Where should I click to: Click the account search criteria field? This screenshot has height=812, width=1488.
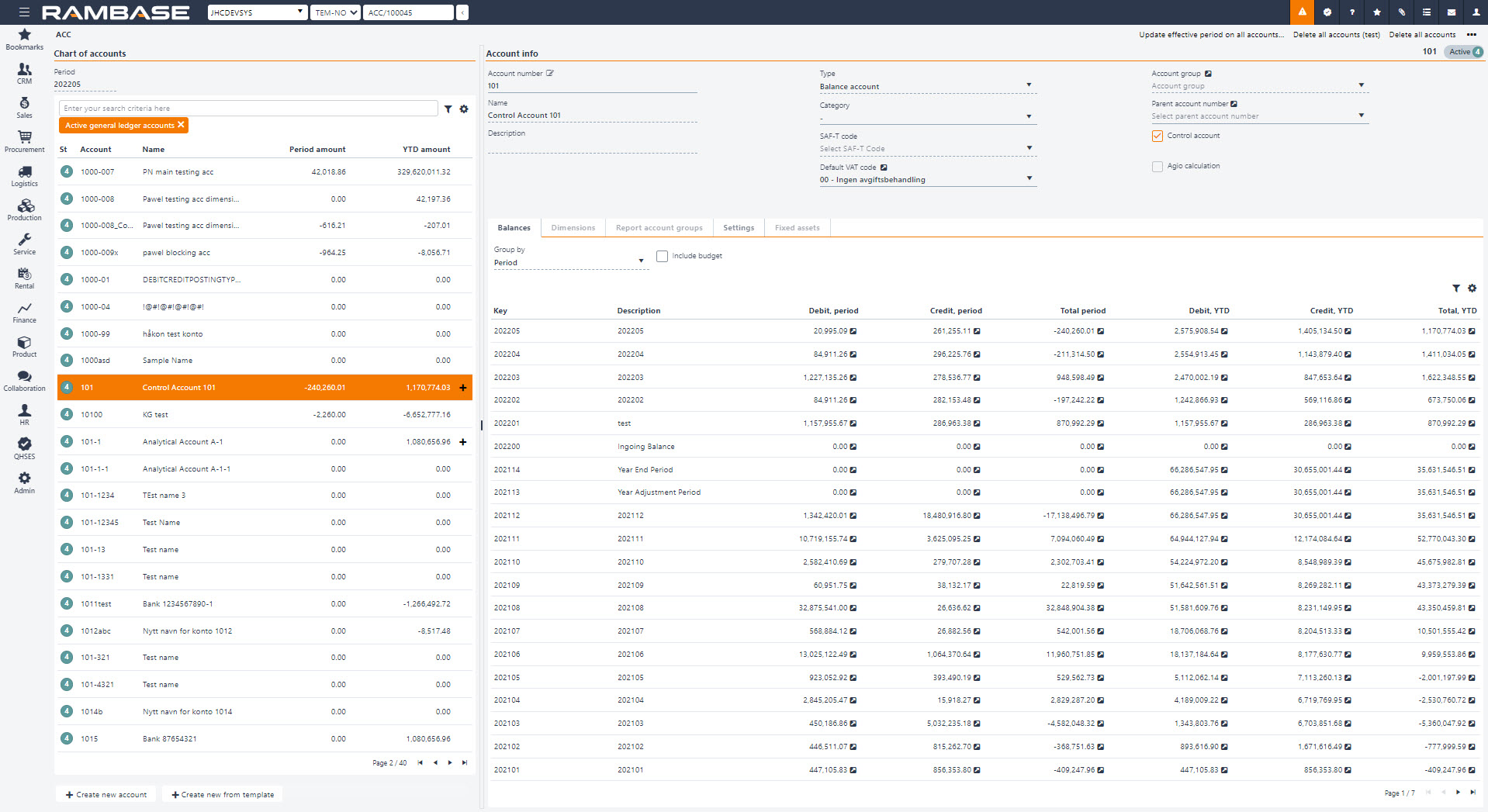248,109
